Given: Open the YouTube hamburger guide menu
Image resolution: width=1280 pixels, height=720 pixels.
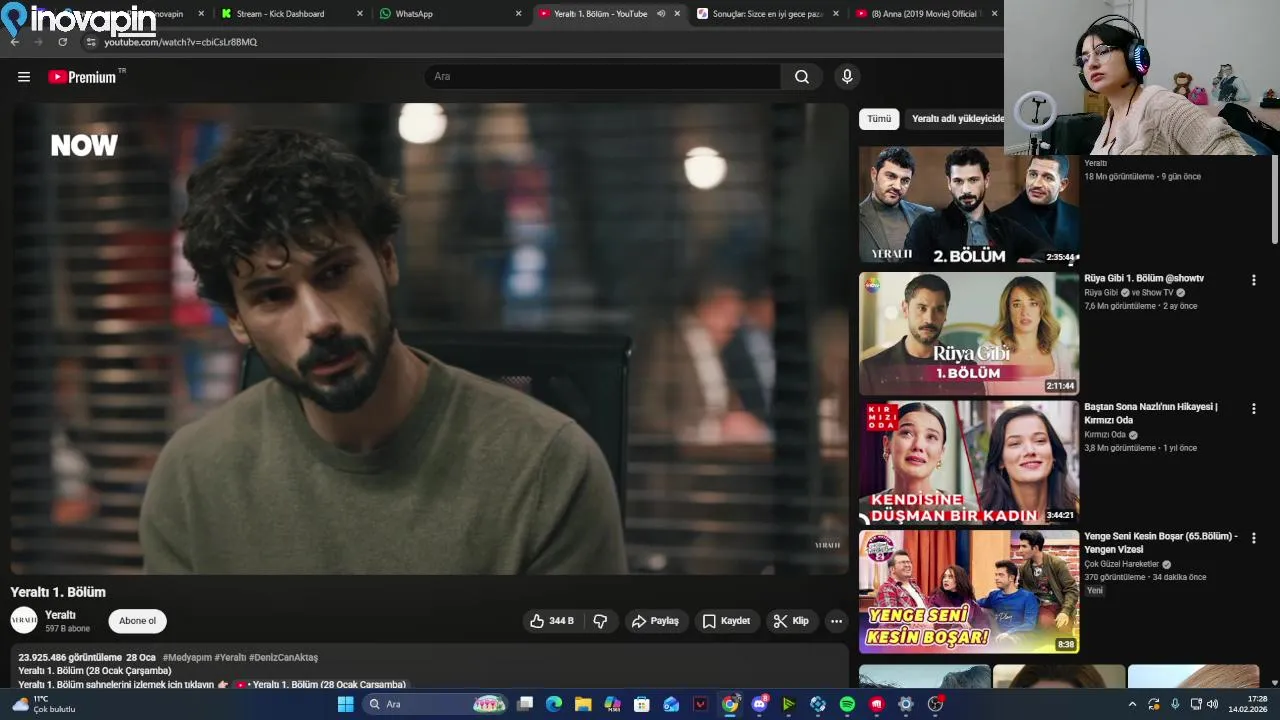Looking at the screenshot, I should pyautogui.click(x=24, y=77).
